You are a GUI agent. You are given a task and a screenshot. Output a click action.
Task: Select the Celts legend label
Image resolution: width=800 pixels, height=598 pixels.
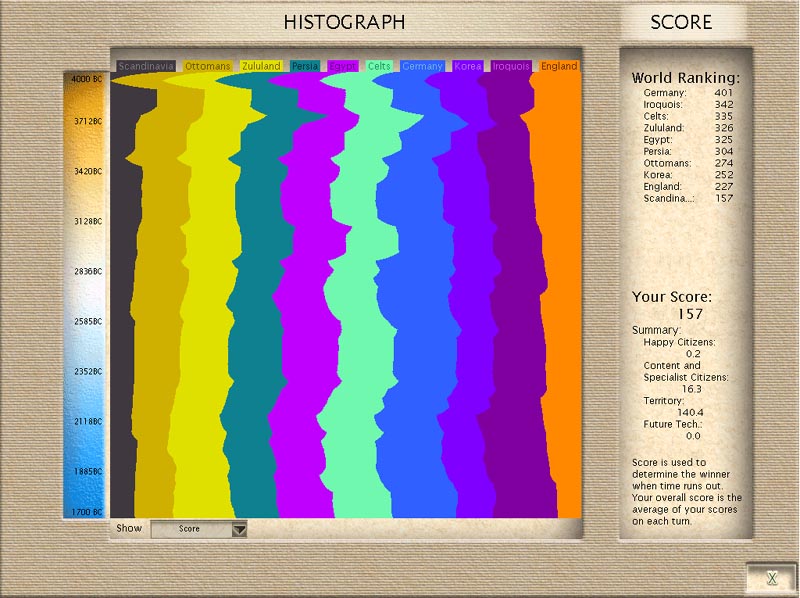[379, 67]
